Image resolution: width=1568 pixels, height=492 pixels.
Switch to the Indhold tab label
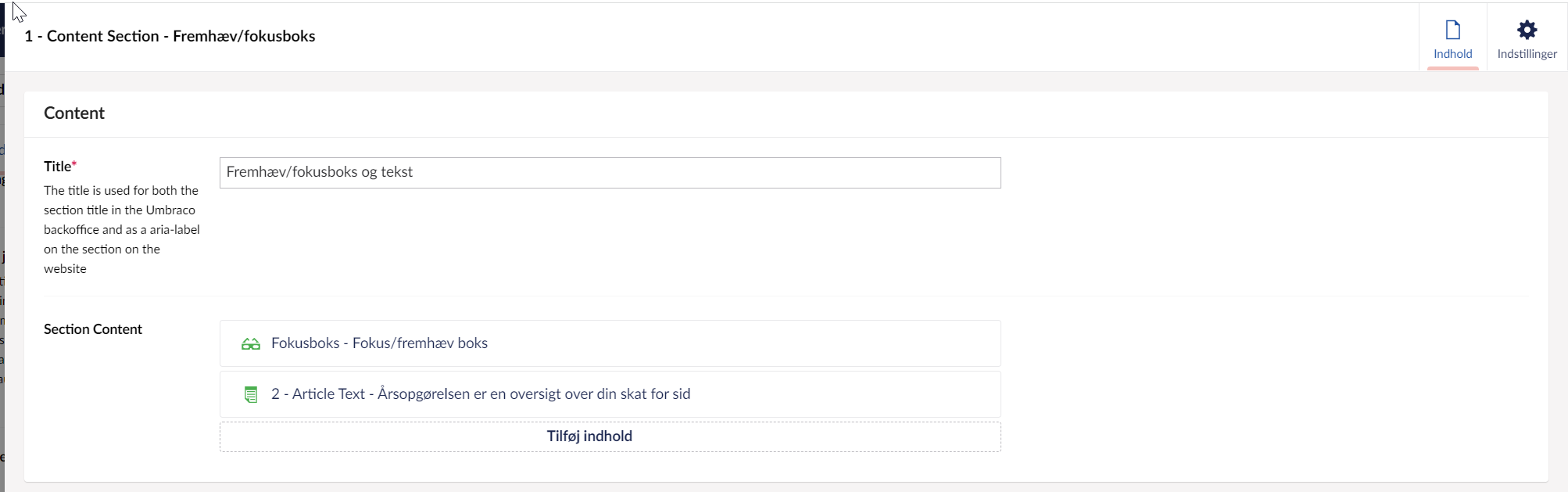click(1452, 54)
